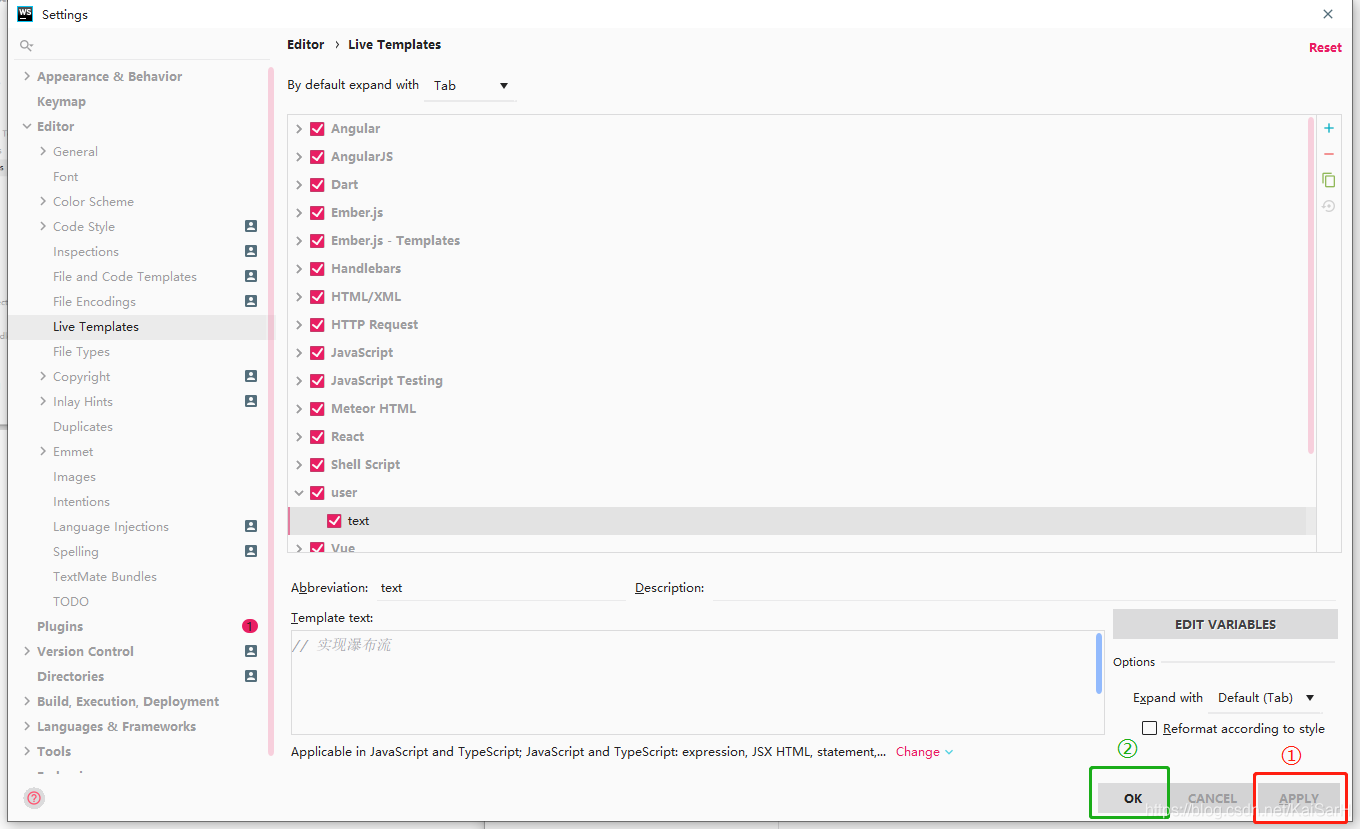Toggle the Dart template group checkbox

317,185
